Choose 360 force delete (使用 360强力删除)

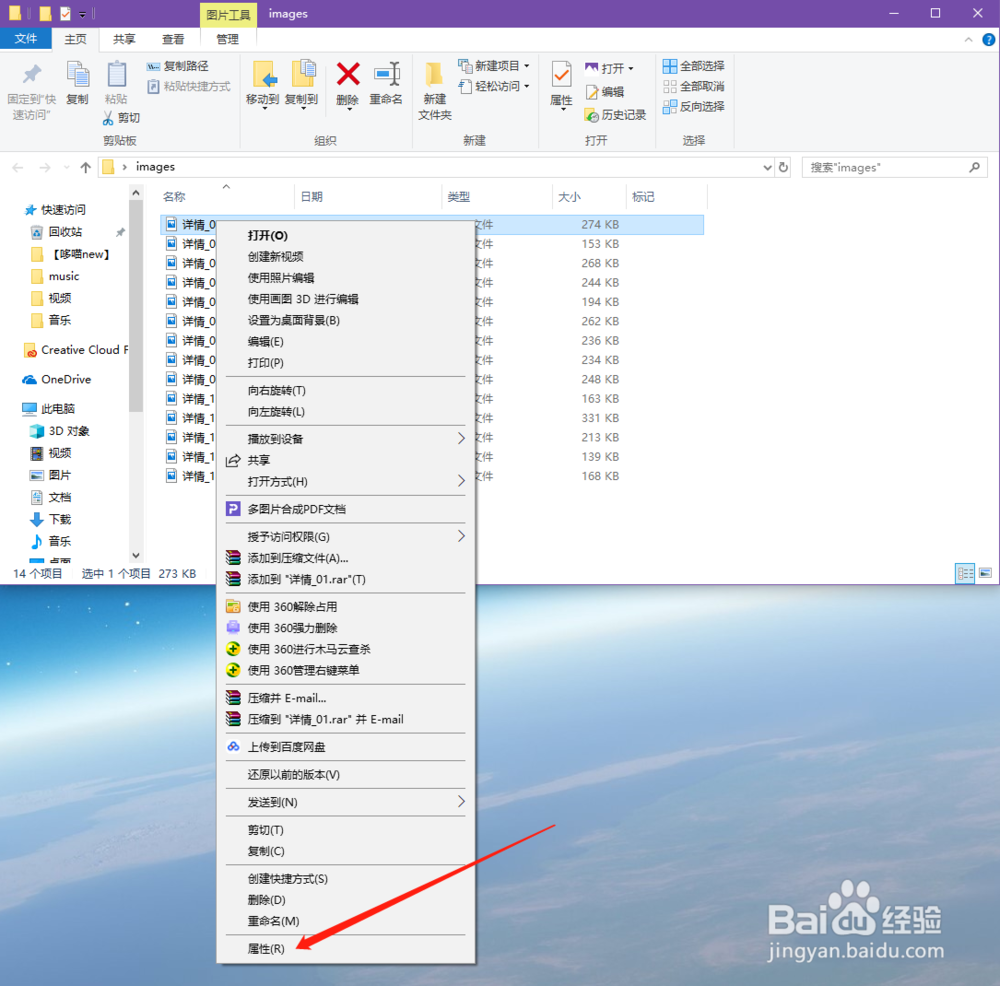[x=347, y=628]
